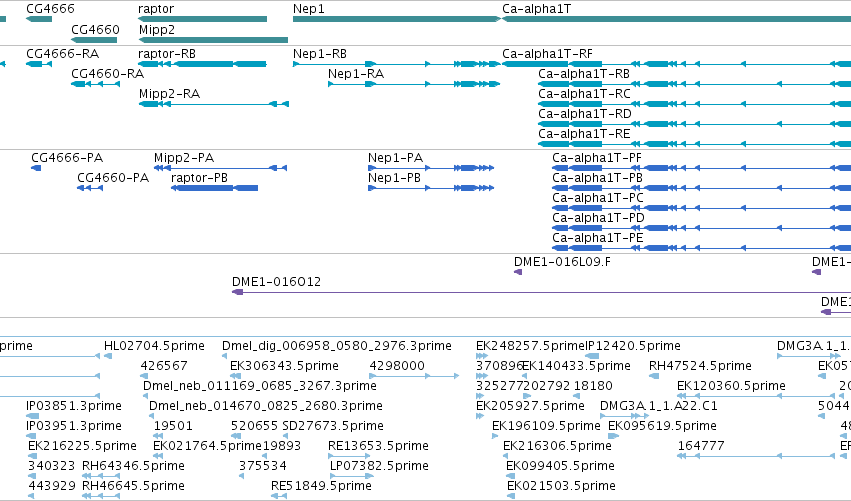Select BAC end DME1-016L09.F
This screenshot has height=501, width=851.
[x=518, y=272]
